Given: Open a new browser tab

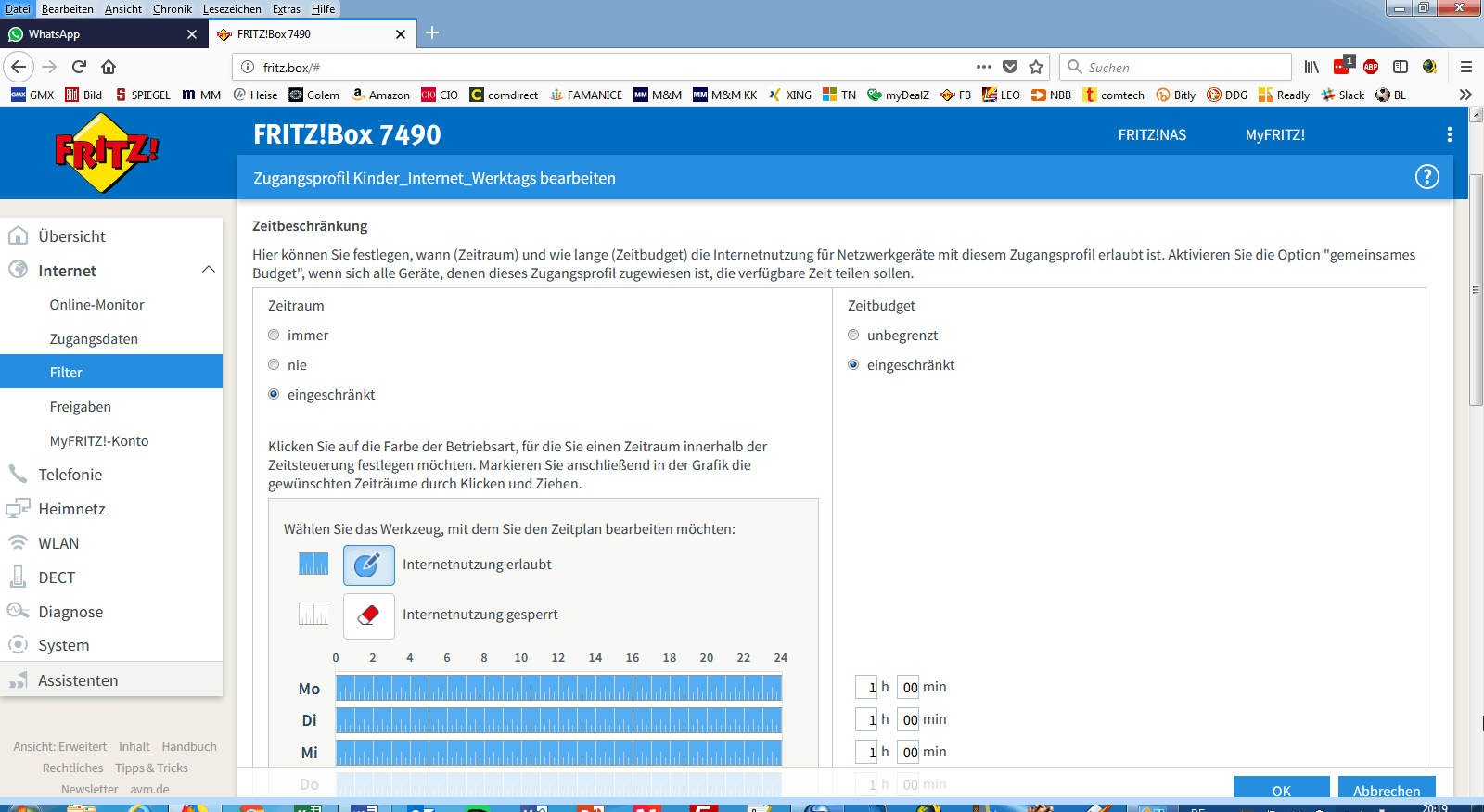Looking at the screenshot, I should [x=432, y=33].
